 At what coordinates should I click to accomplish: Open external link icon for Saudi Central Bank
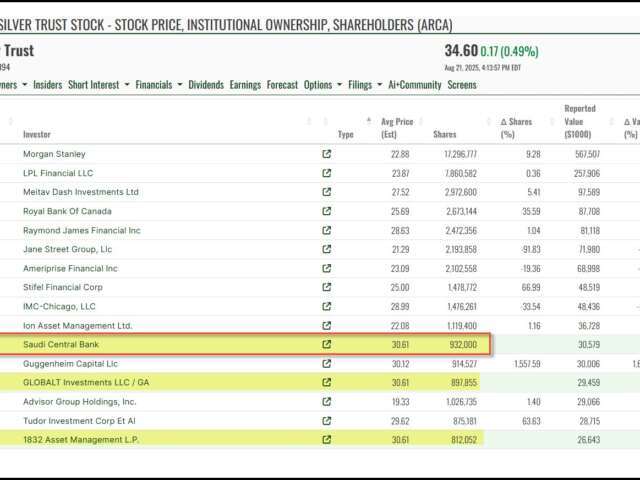tap(327, 344)
